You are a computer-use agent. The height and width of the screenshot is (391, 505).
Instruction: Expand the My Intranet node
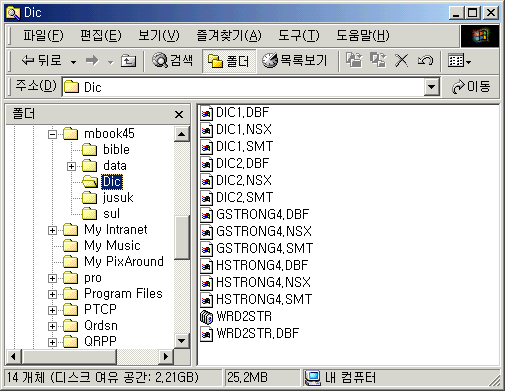coord(52,230)
